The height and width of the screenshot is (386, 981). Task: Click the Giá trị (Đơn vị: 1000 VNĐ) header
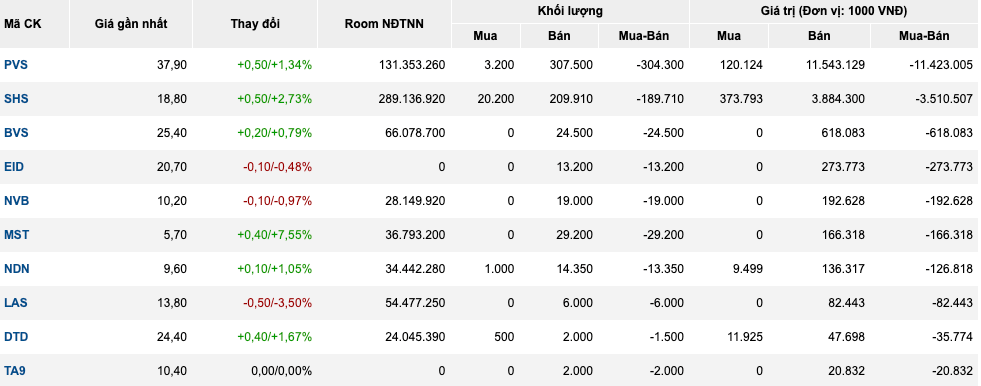click(834, 11)
